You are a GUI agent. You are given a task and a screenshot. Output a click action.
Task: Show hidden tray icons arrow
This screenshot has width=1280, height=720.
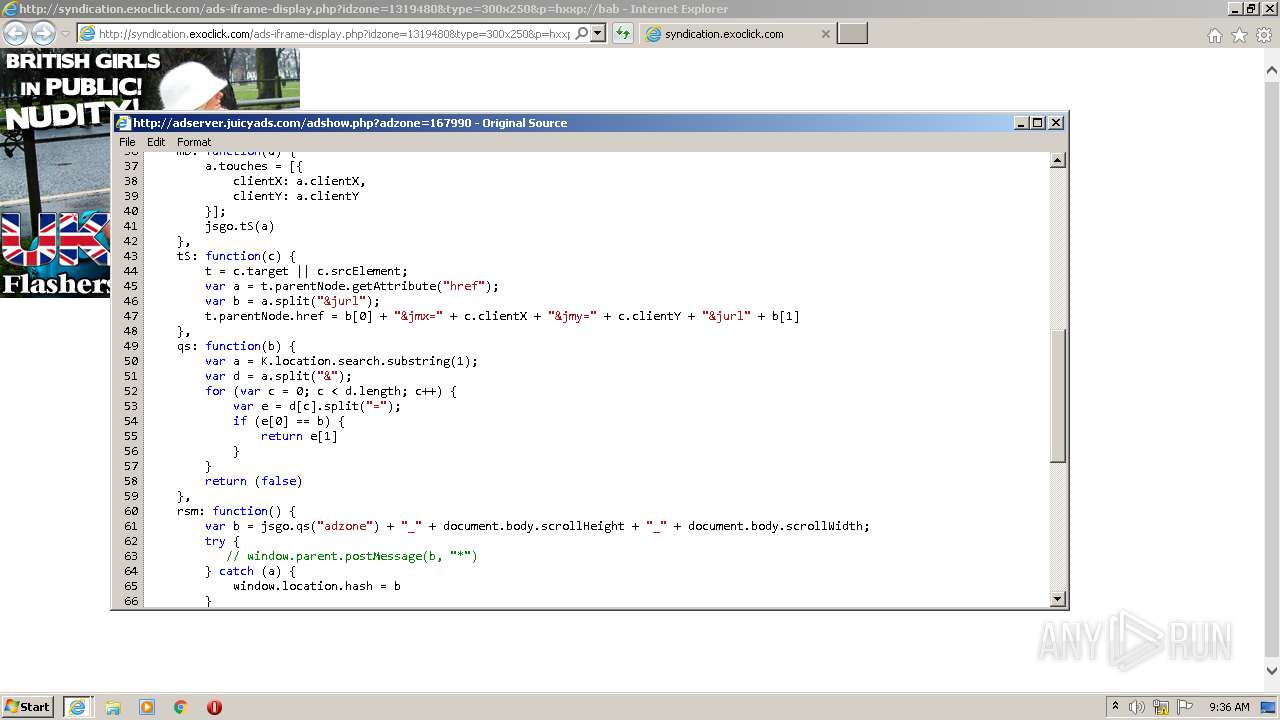[1115, 706]
